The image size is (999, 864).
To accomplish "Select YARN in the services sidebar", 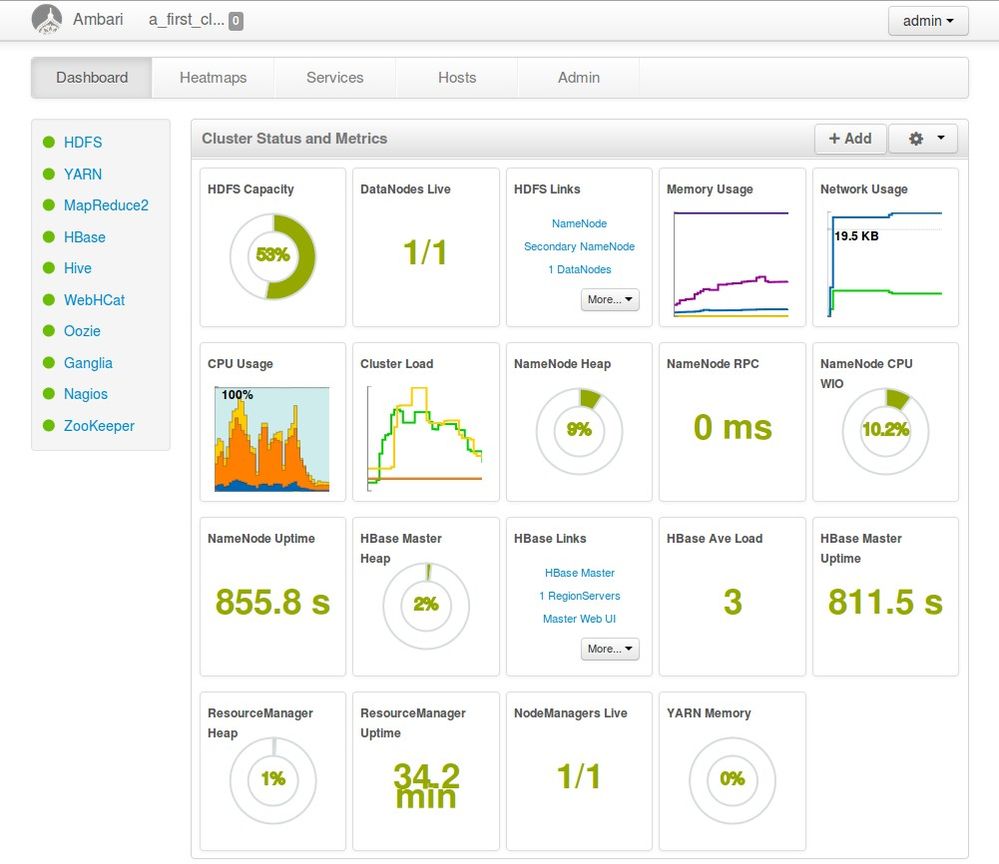I will (x=83, y=174).
